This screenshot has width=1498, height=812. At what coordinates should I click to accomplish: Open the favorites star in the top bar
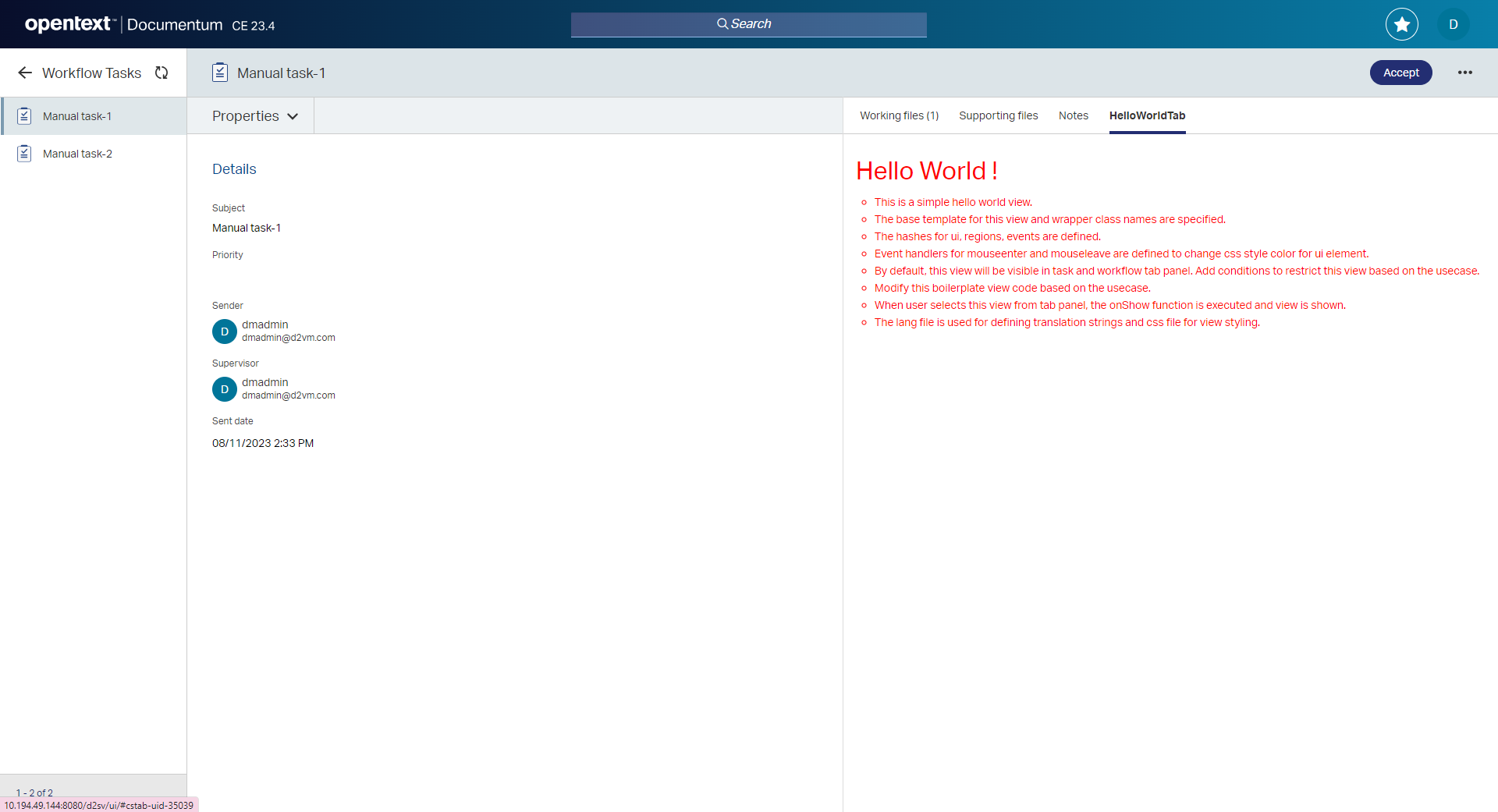(x=1401, y=23)
